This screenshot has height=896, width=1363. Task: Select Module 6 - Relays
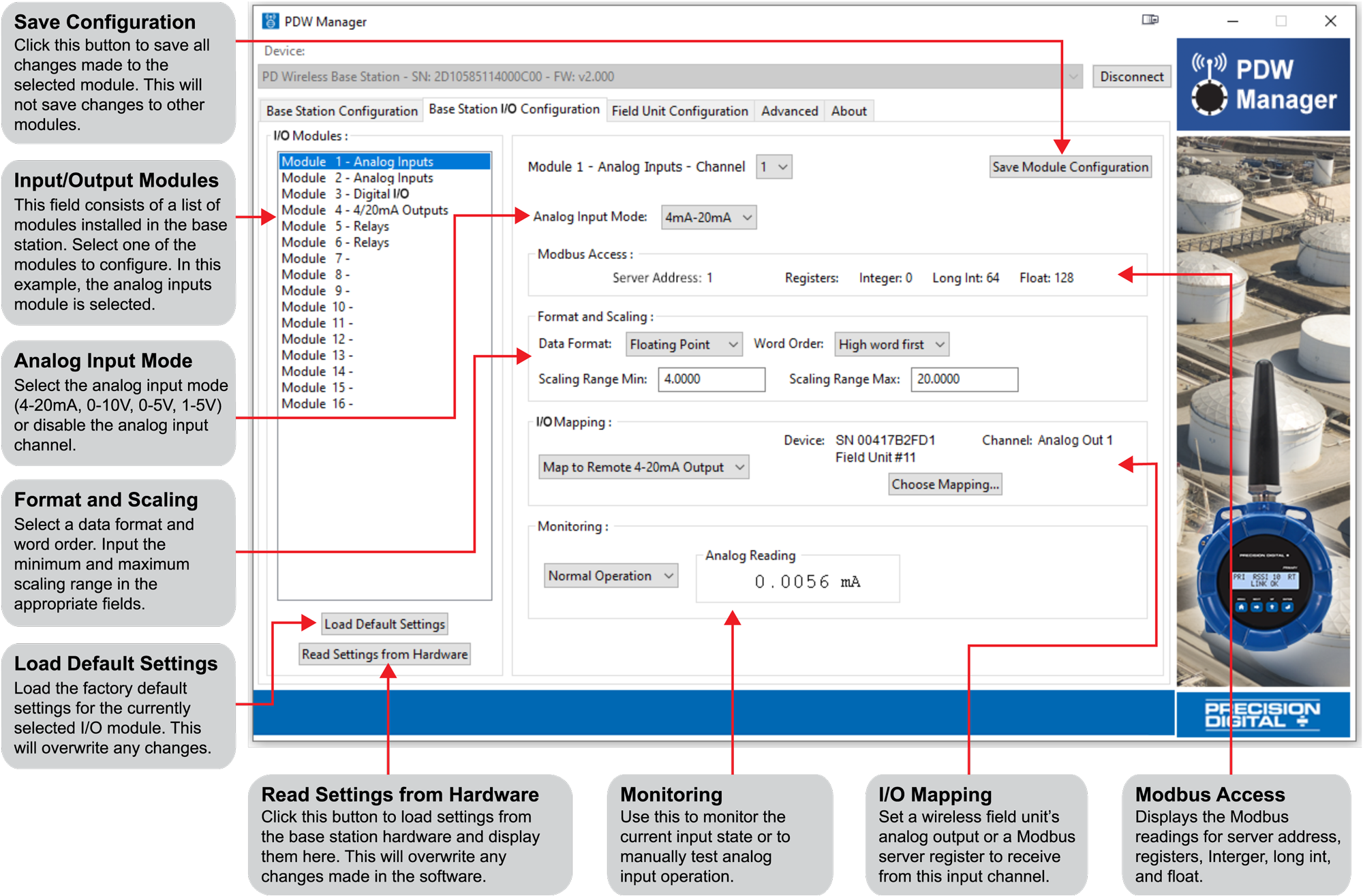click(x=384, y=243)
